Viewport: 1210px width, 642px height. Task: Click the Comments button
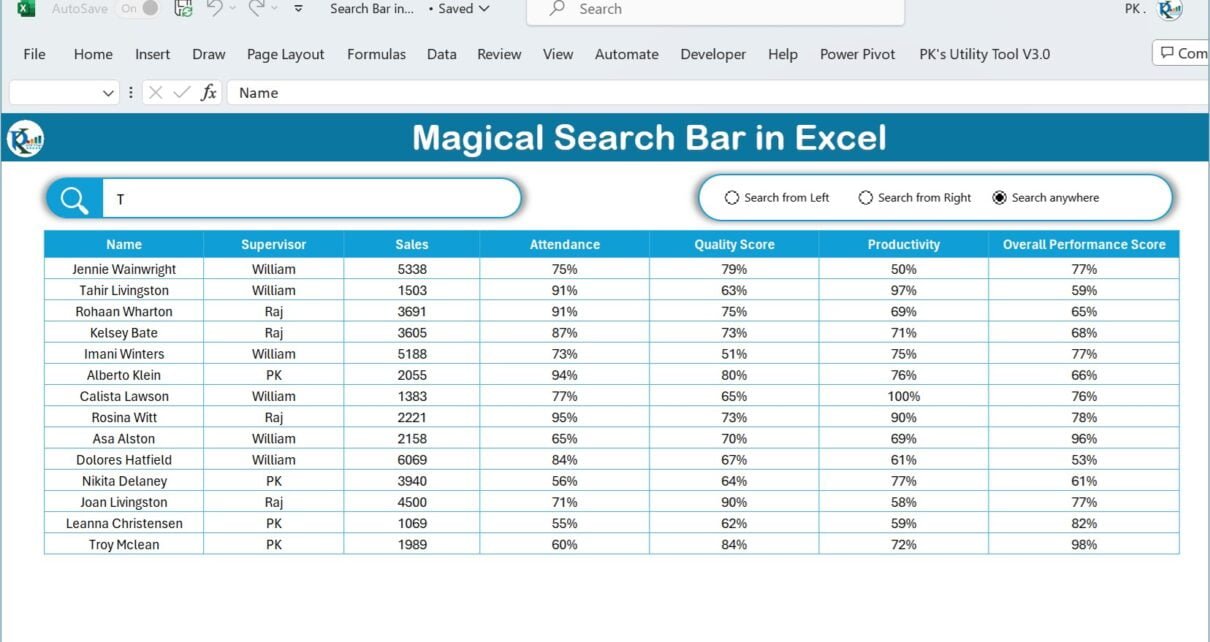(1182, 53)
